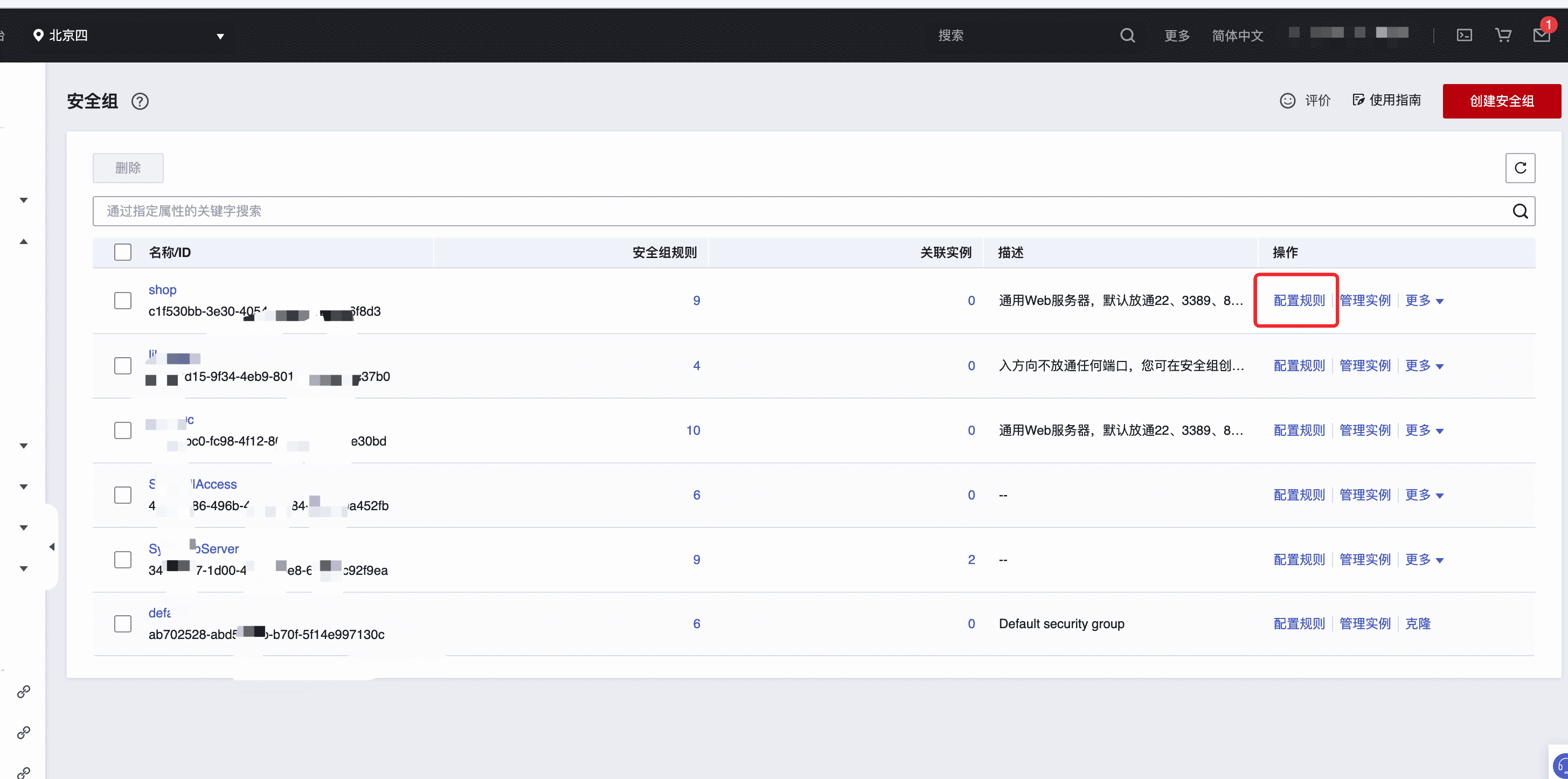Click 配置规则 link for shop group

1299,301
